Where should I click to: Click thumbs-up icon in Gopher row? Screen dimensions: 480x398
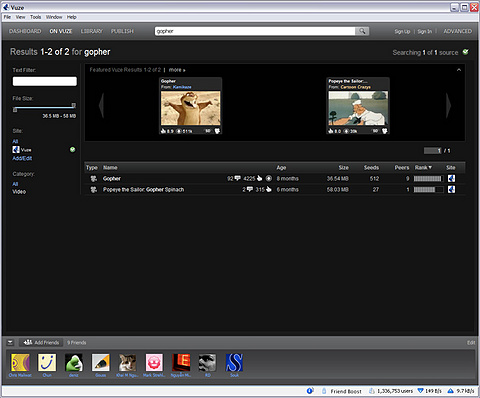point(260,178)
